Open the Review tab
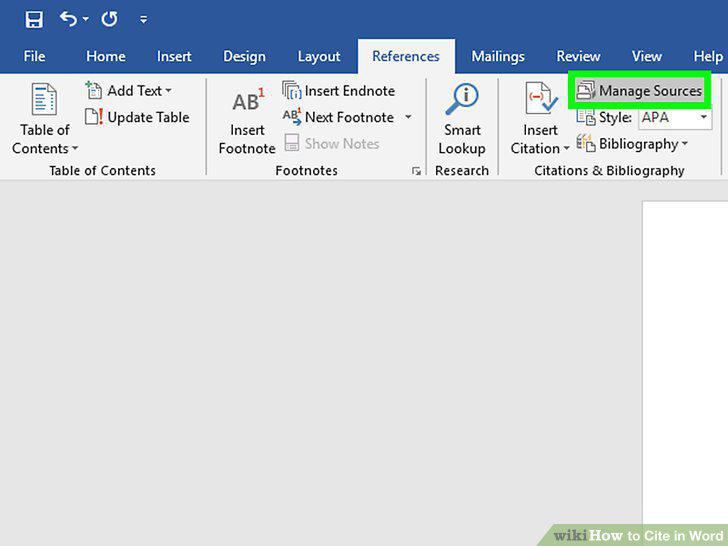 click(578, 56)
